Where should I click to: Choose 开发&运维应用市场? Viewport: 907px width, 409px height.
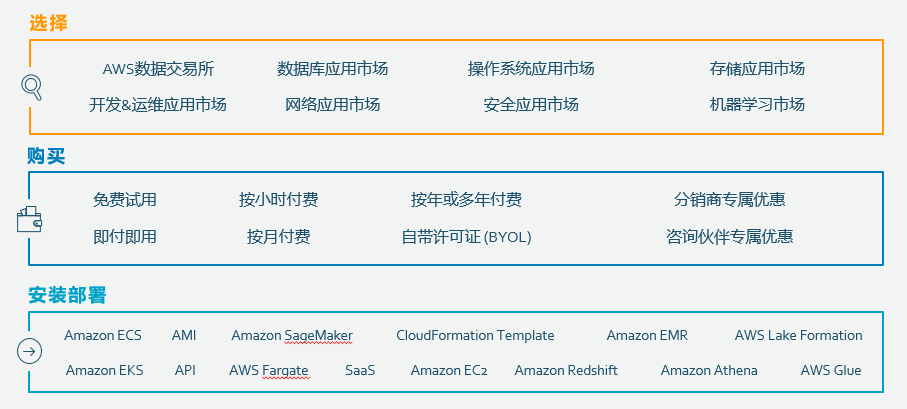pyautogui.click(x=158, y=104)
